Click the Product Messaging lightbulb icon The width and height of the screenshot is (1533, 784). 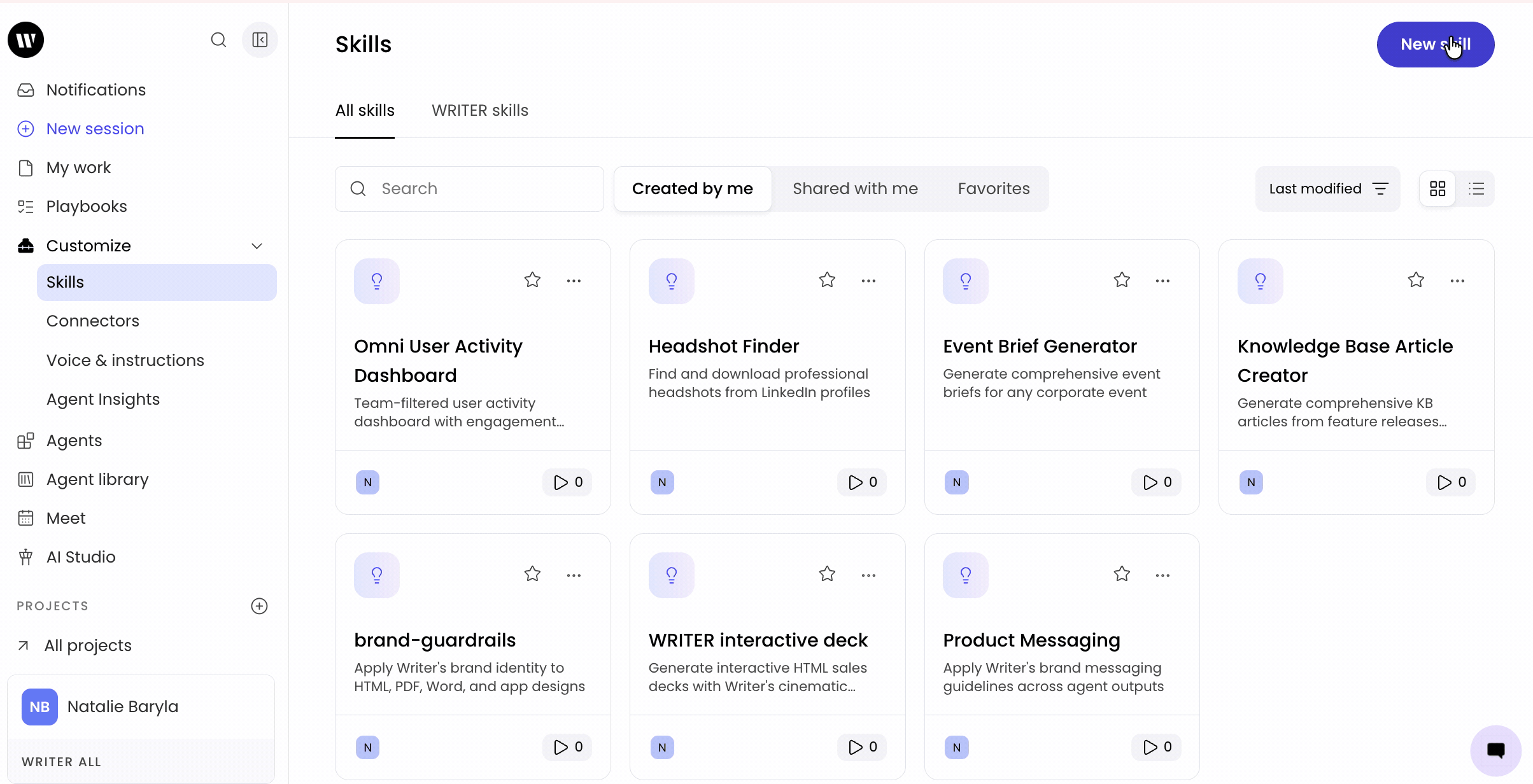click(966, 575)
